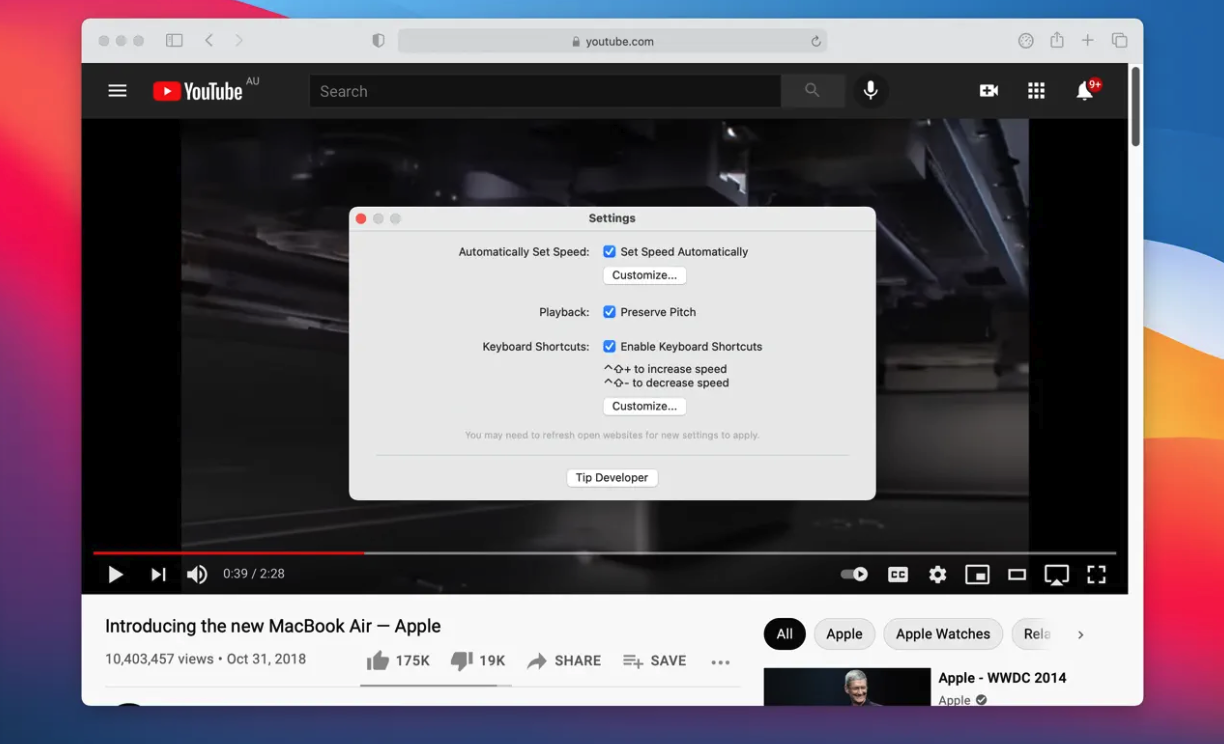Select the Apple Watches filter chip
Viewport: 1224px width, 744px height.
(943, 634)
